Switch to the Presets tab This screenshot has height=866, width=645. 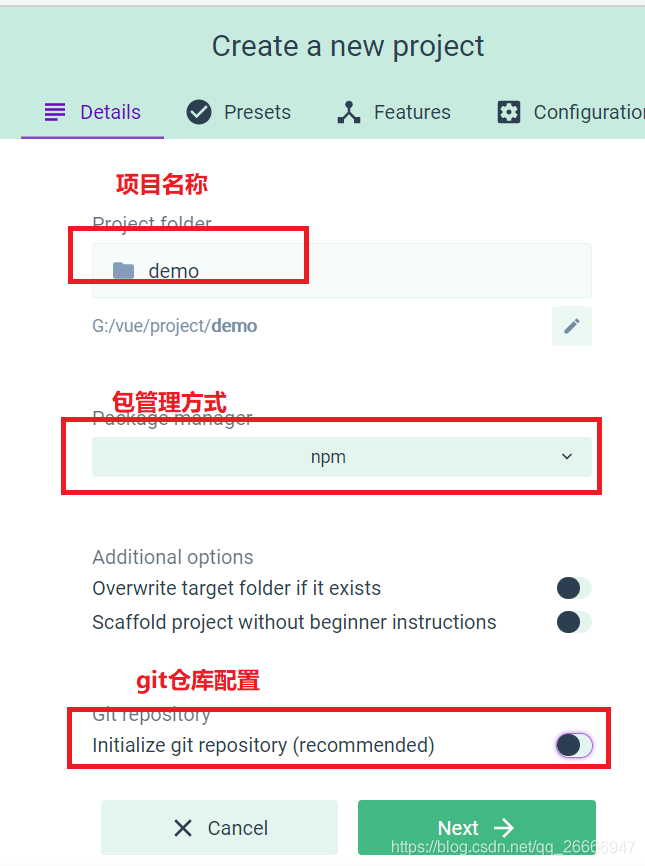click(x=239, y=112)
